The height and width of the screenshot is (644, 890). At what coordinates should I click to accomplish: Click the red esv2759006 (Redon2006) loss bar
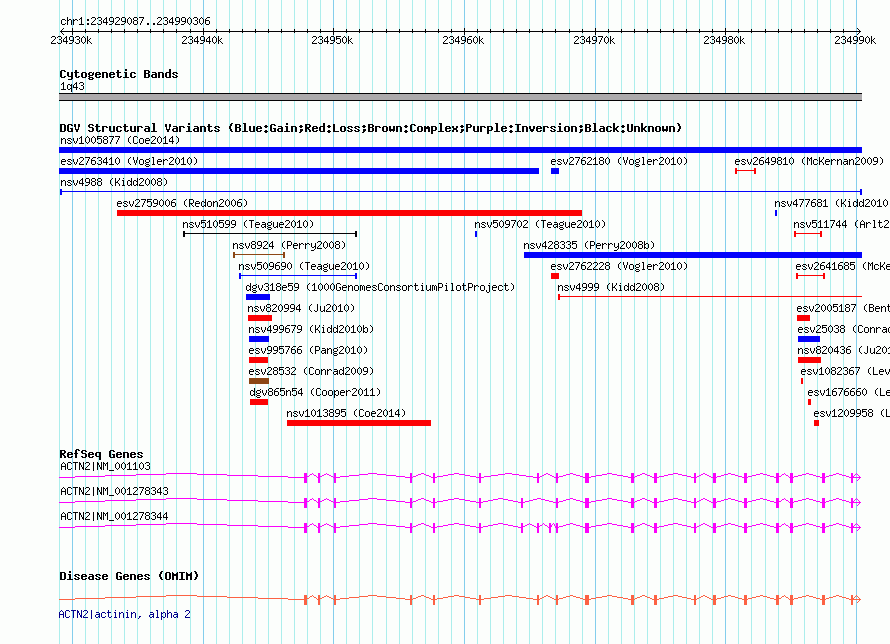click(x=349, y=213)
